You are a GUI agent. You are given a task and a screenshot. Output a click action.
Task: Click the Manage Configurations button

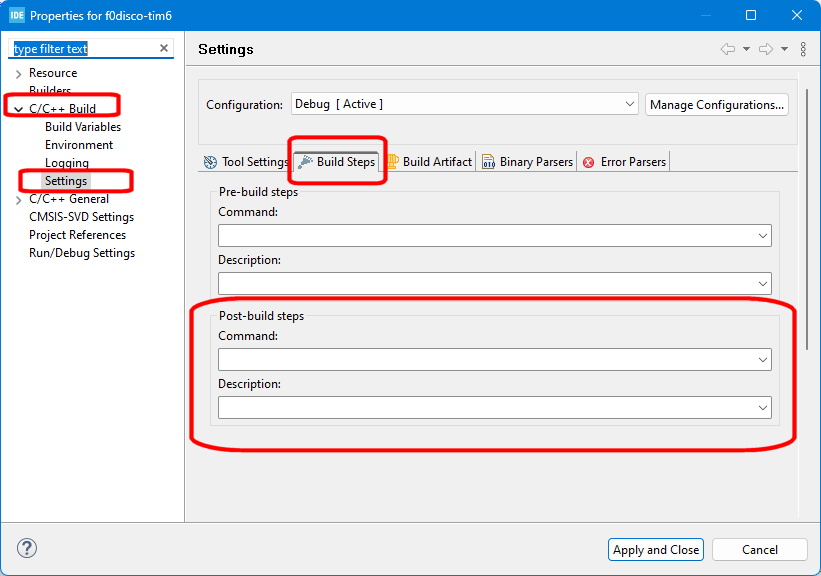pos(716,104)
